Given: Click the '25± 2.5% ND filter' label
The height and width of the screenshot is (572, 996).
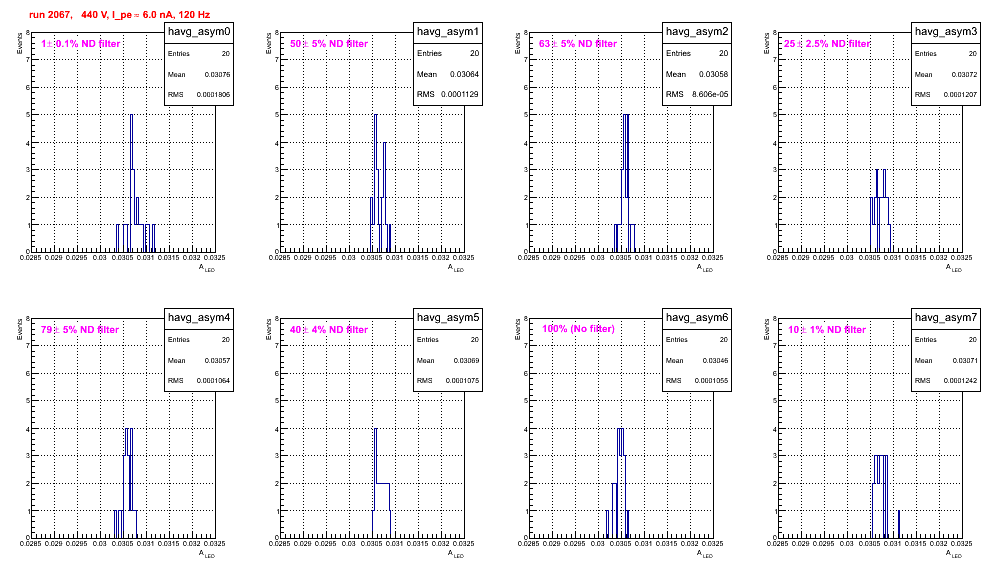Looking at the screenshot, I should 827,44.
